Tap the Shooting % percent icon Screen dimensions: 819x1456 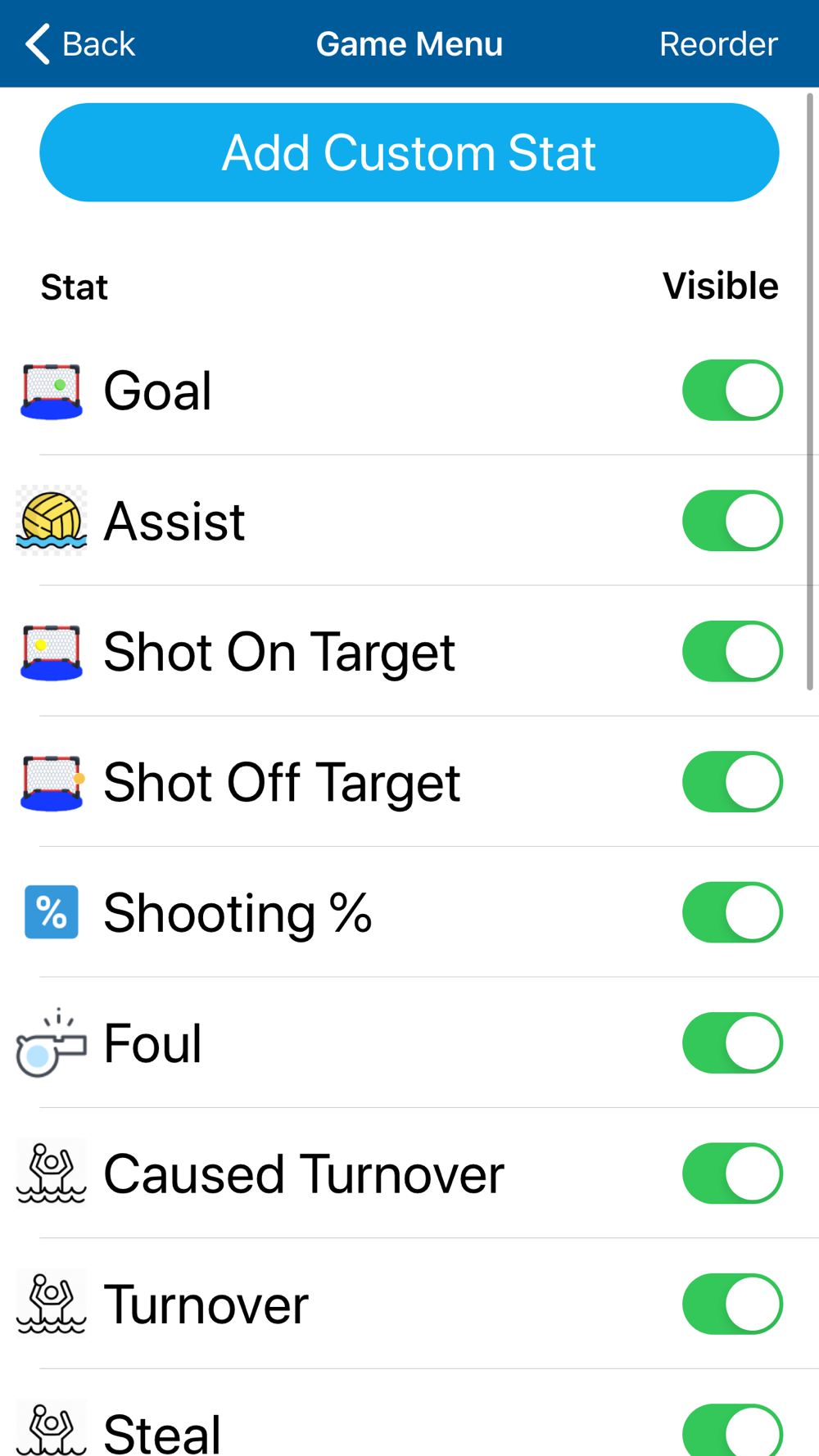tap(51, 912)
